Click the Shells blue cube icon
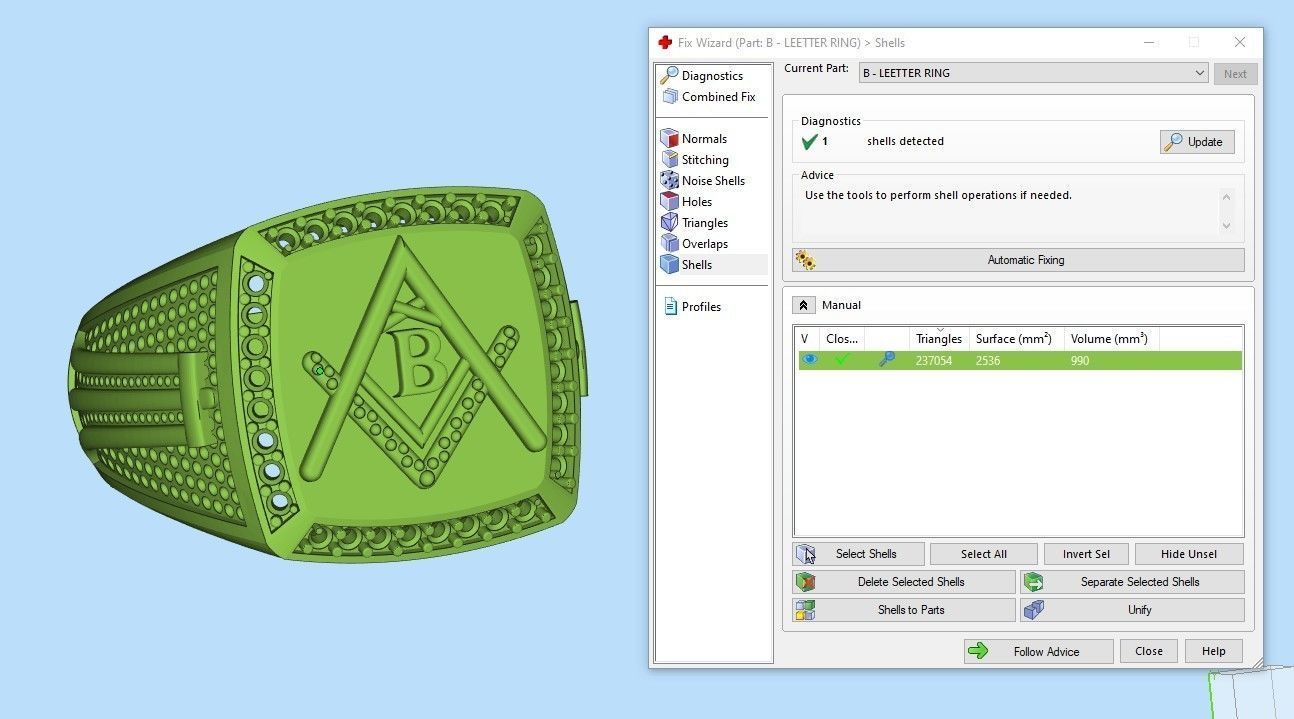1294x719 pixels. (670, 265)
